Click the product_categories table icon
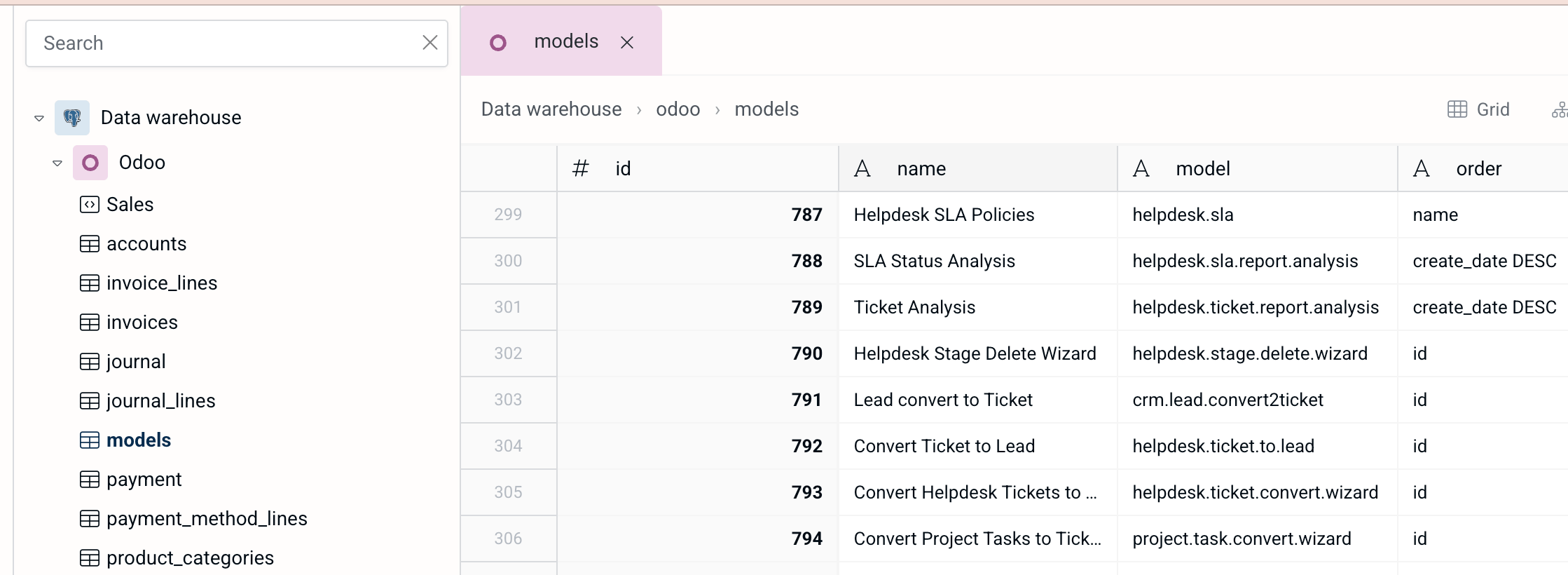The image size is (1568, 575). click(90, 558)
